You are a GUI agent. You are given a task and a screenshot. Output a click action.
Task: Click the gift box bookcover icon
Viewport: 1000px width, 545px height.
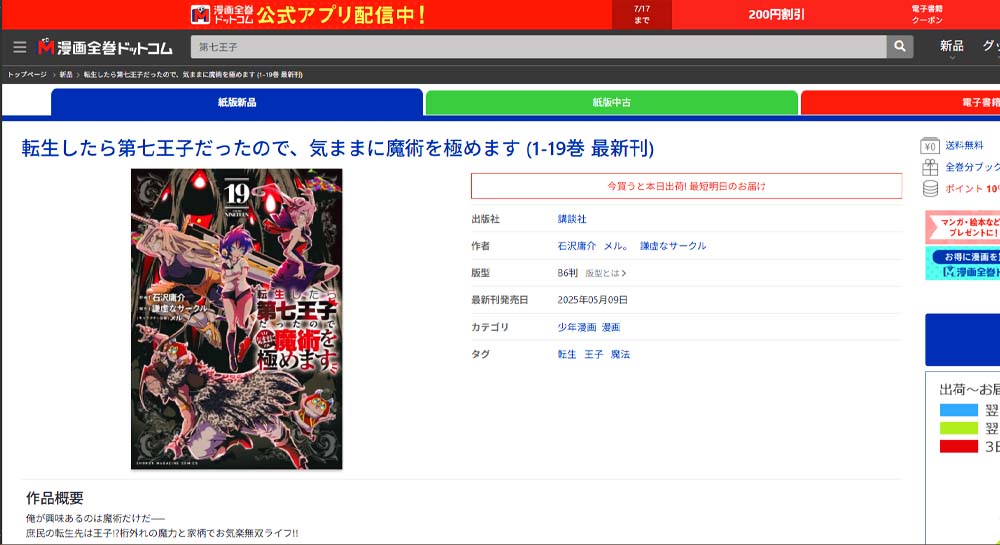pos(930,168)
